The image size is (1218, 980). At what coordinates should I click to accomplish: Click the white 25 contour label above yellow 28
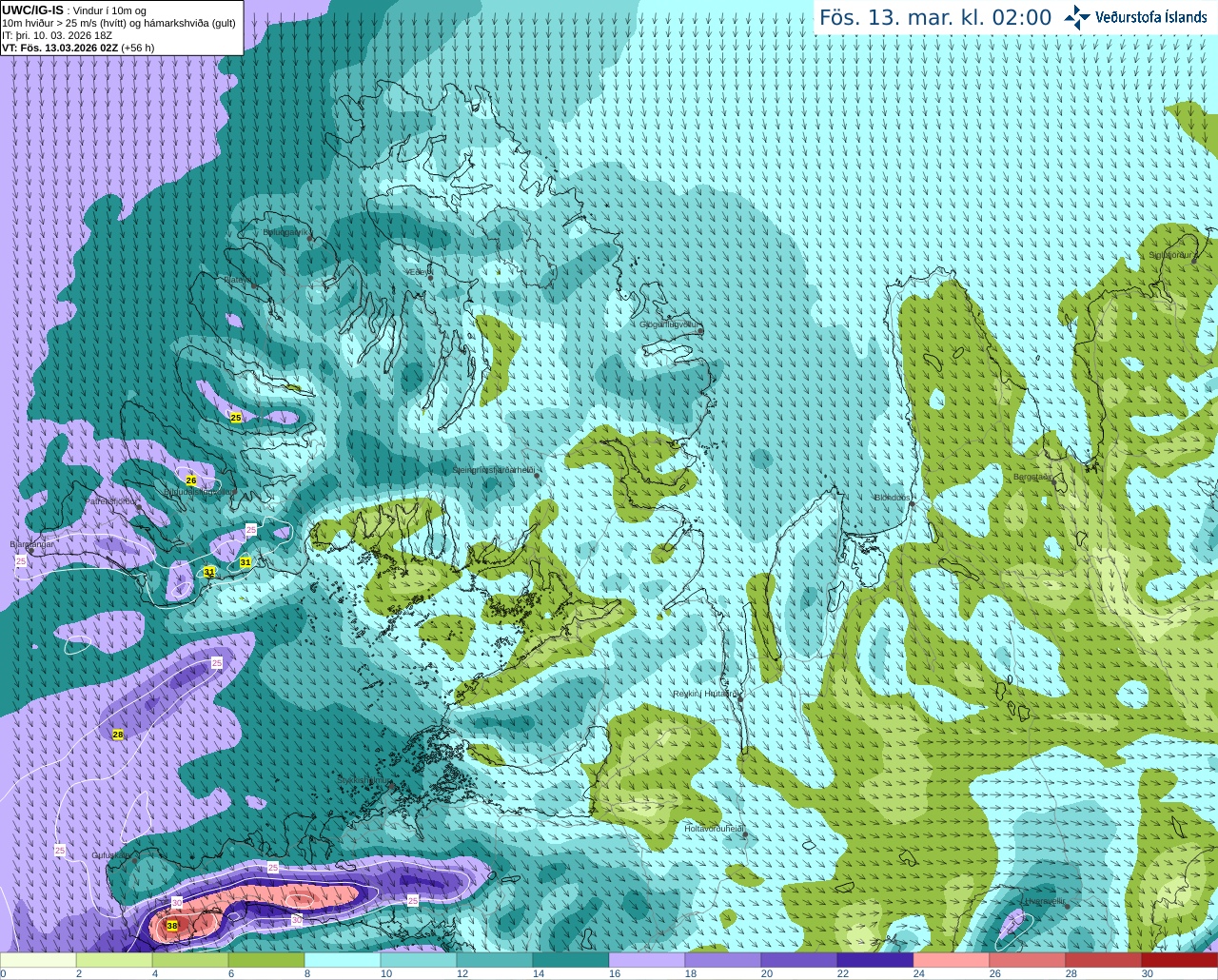[217, 662]
